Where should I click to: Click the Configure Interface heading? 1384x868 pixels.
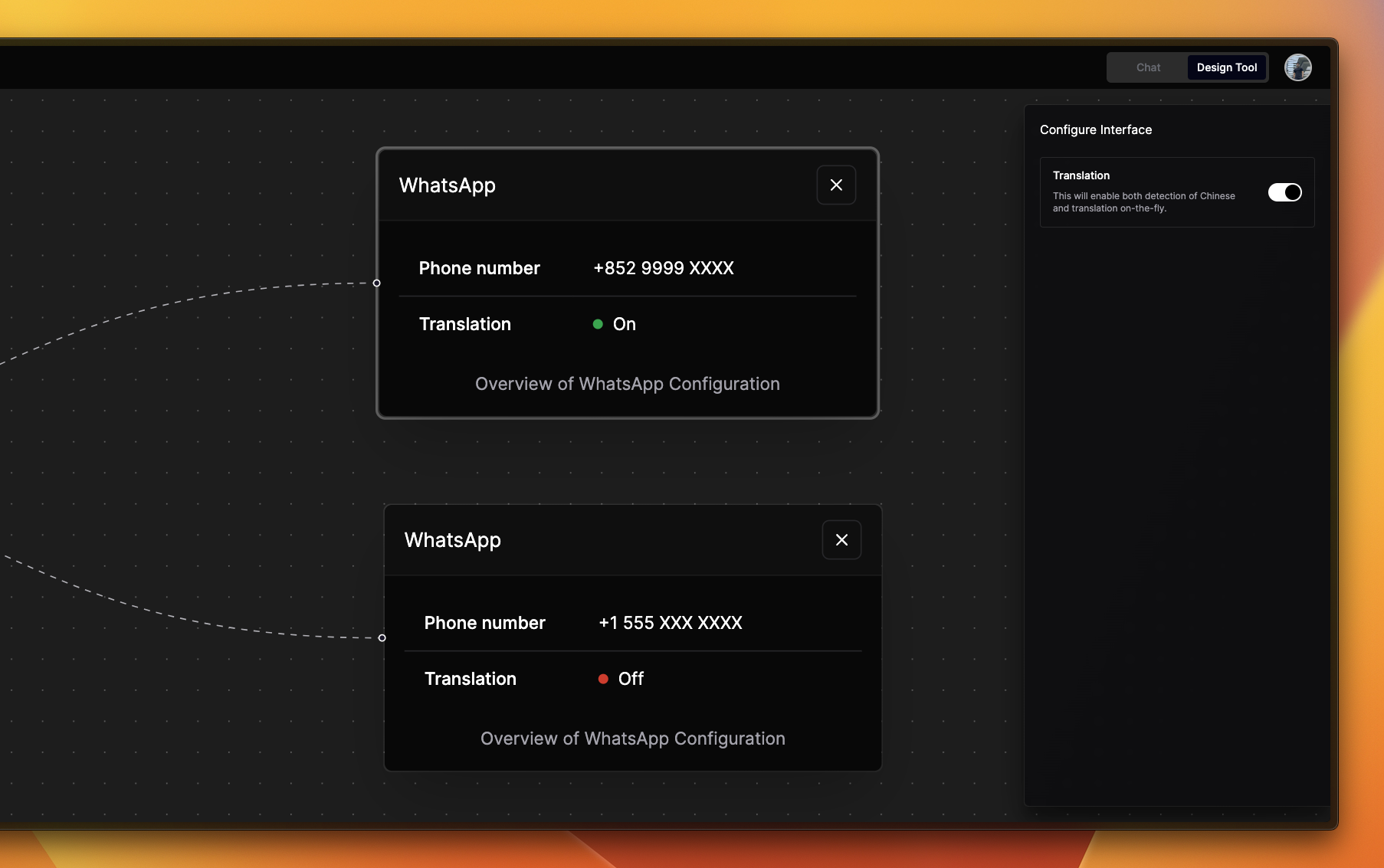click(x=1096, y=129)
